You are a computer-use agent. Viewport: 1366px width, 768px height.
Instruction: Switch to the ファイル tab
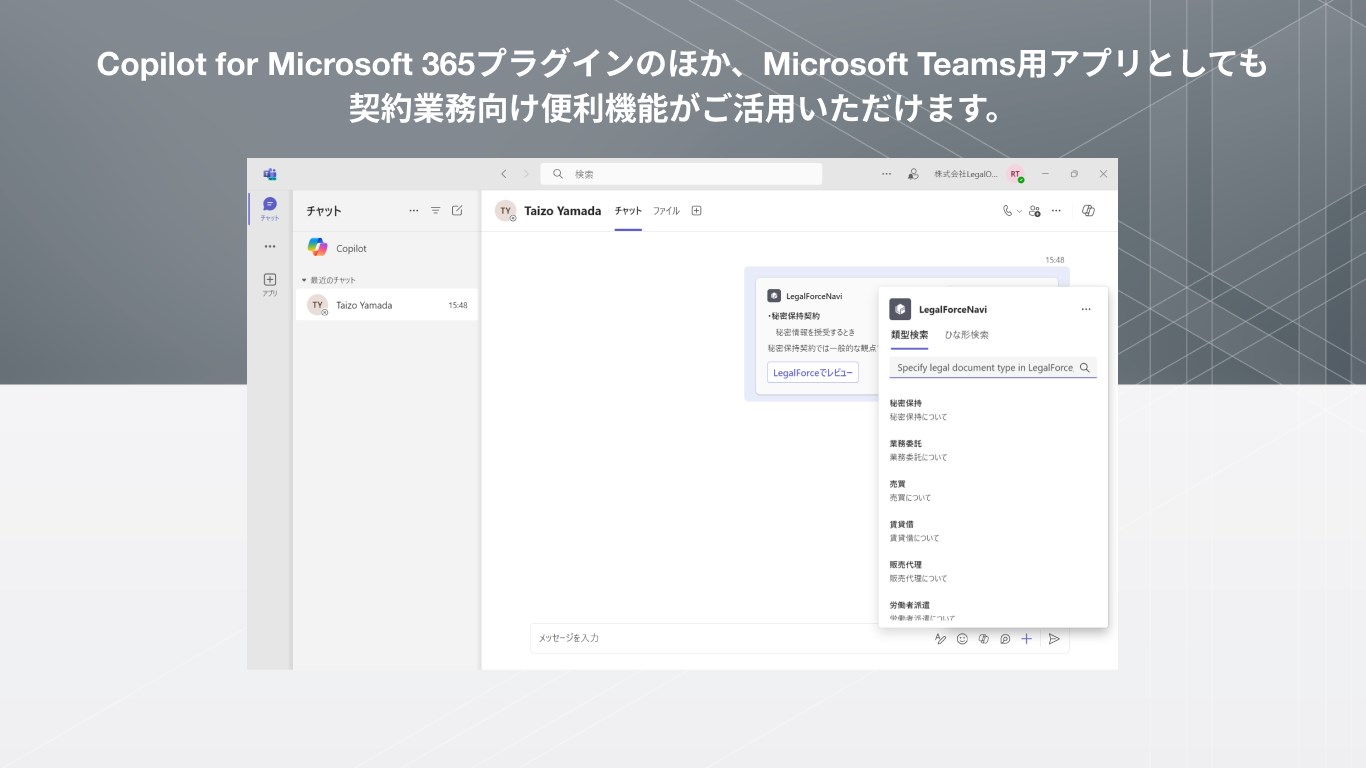(x=666, y=211)
